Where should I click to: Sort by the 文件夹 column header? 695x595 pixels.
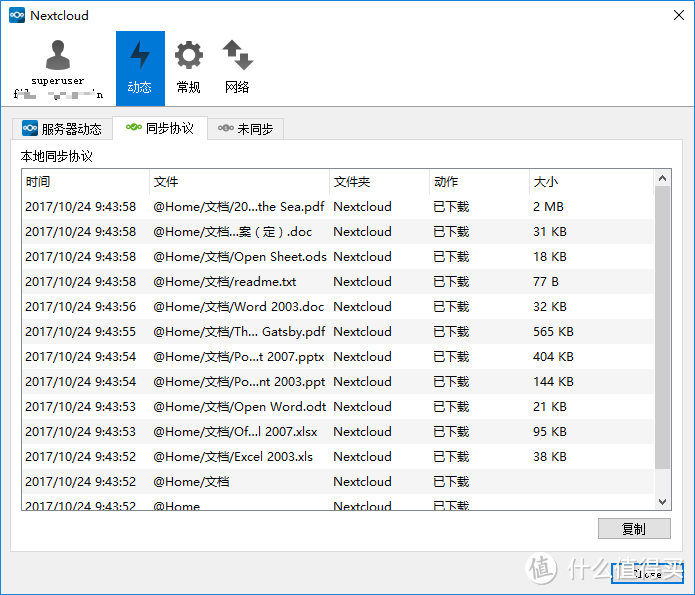[x=379, y=182]
